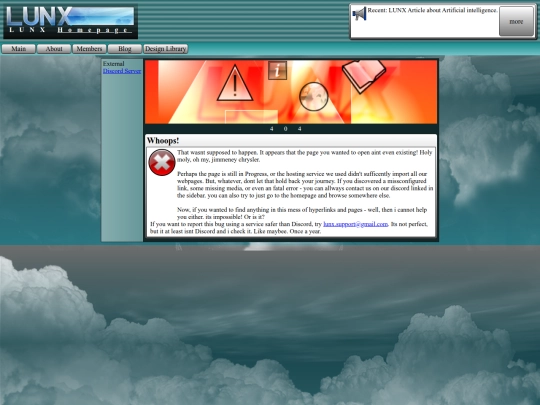The height and width of the screenshot is (405, 540).
Task: Click the megaphone announcement icon
Action: (x=359, y=14)
